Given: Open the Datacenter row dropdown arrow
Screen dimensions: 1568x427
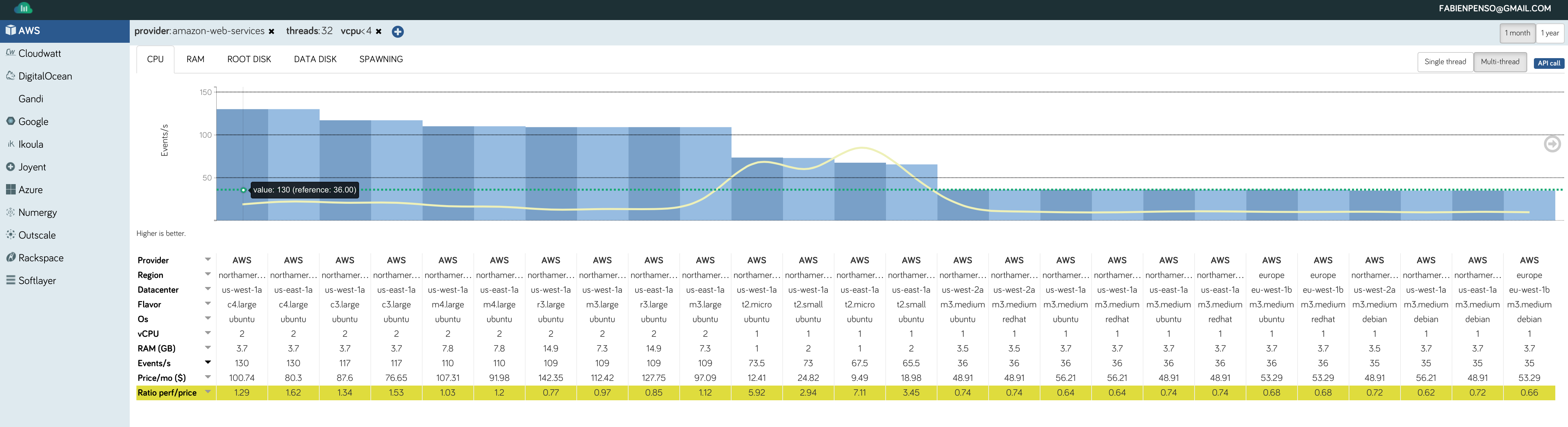Looking at the screenshot, I should coord(208,288).
